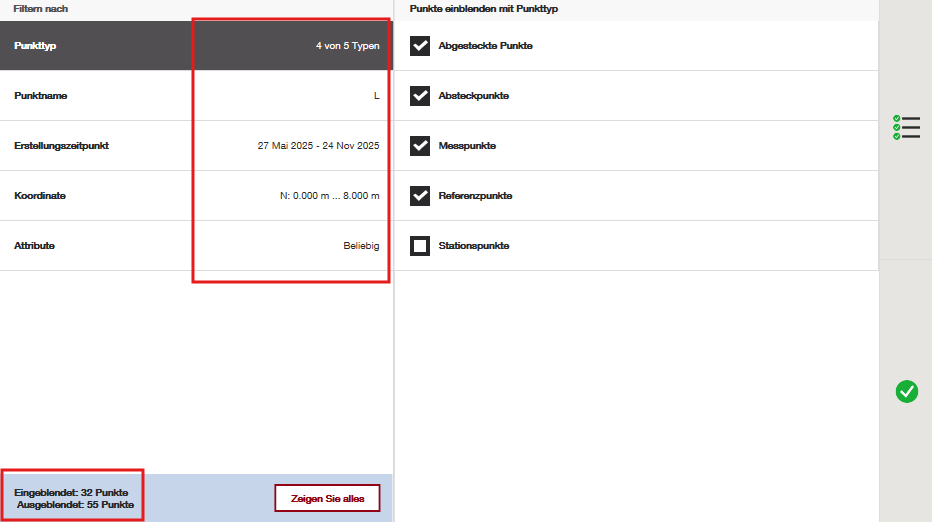The image size is (932, 522).
Task: Click the Eingeblendet 32 Punkte text
Action: click(71, 492)
